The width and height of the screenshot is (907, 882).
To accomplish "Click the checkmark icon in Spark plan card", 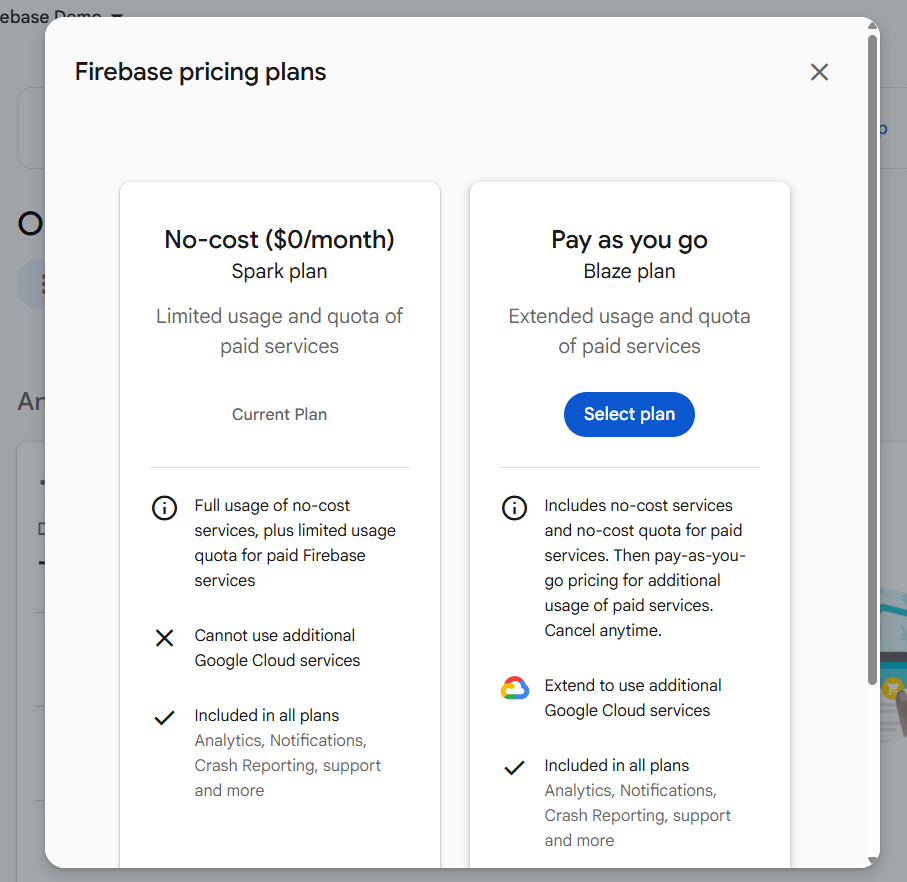I will pos(165,718).
